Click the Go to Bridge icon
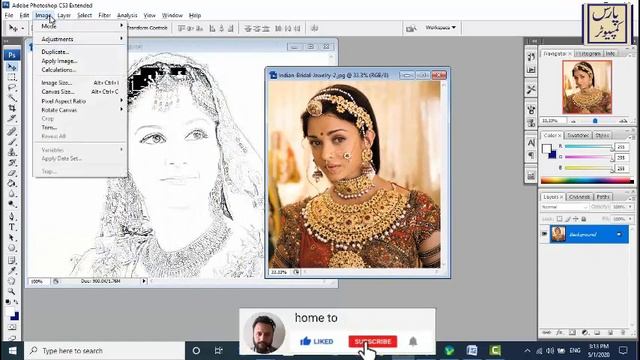Screen dimensions: 640x360 (x=411, y=28)
